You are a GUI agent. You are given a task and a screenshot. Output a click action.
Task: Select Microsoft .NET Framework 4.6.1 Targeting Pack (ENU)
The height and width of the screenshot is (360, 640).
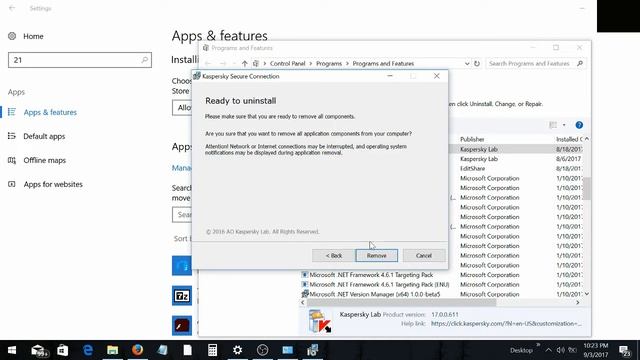pos(379,284)
